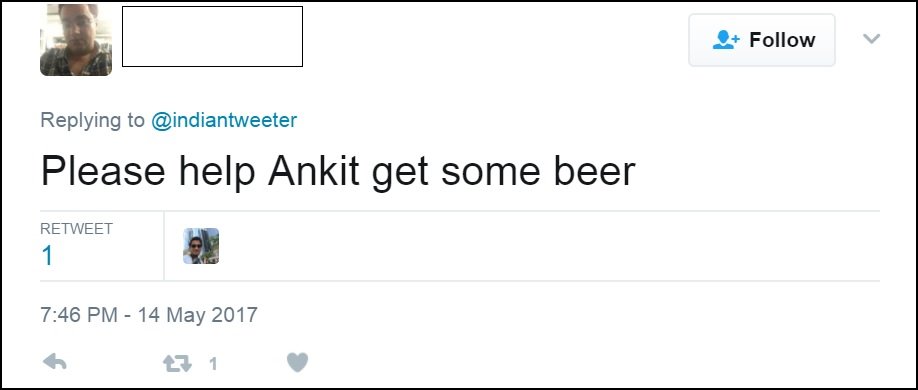
Task: Click the reply arrow icon below the tweet
Action: pyautogui.click(x=54, y=362)
